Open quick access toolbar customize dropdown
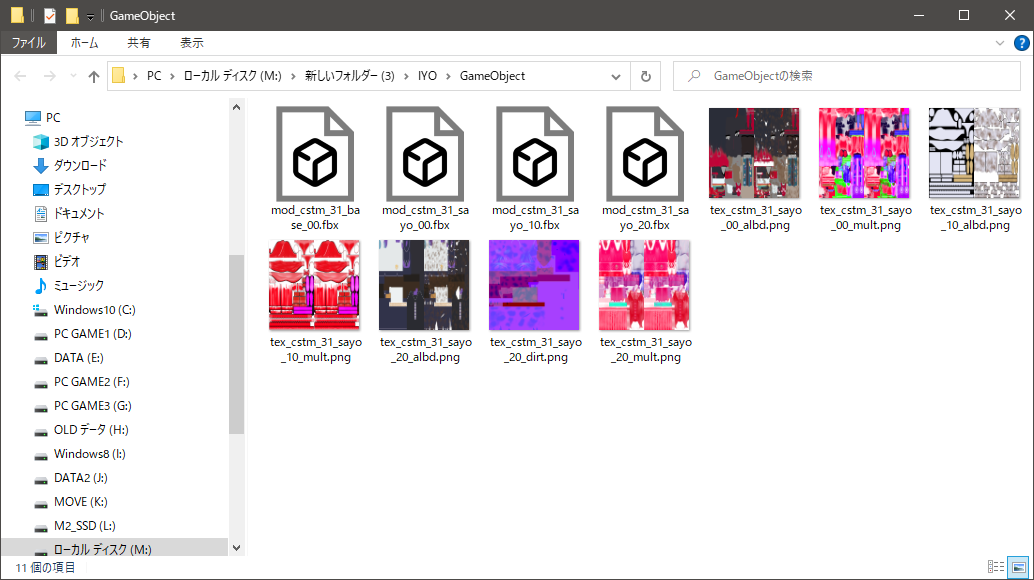The height and width of the screenshot is (580, 1034). coord(90,16)
